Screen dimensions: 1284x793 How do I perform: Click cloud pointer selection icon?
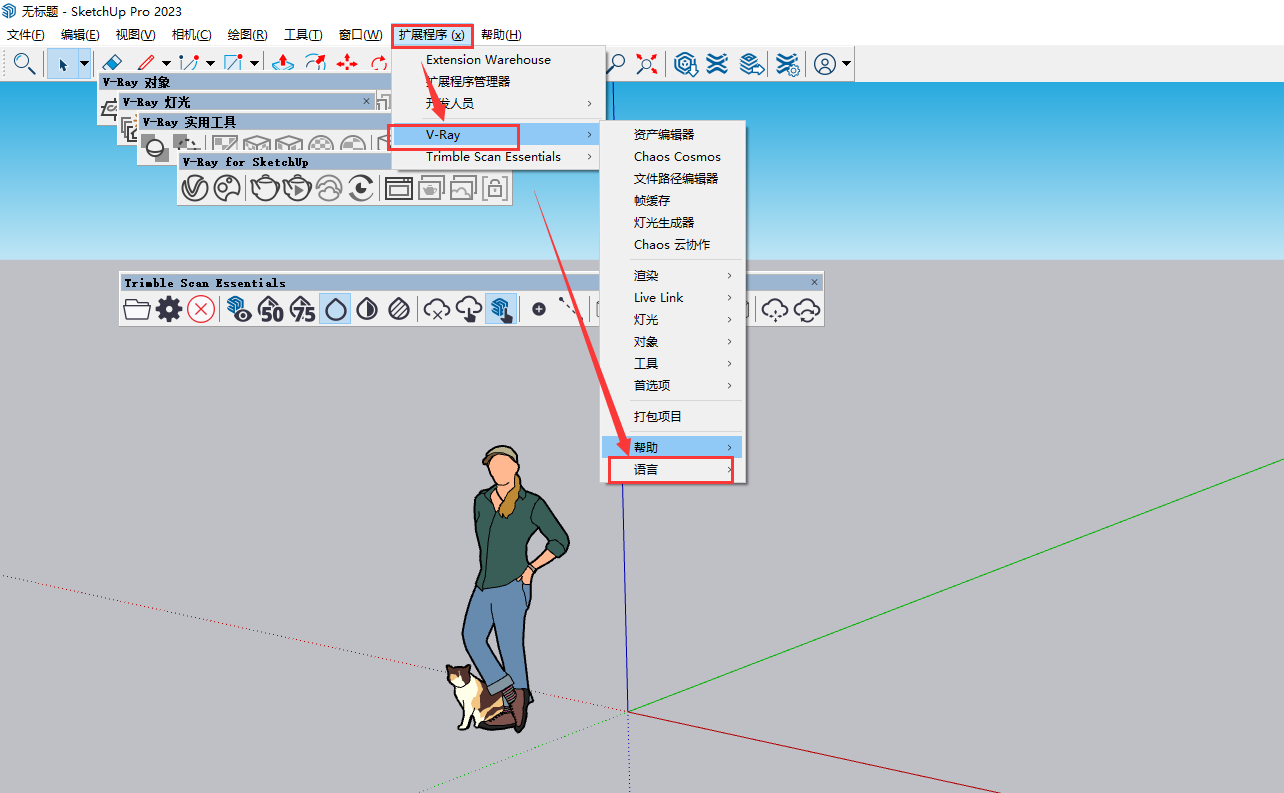tap(469, 309)
